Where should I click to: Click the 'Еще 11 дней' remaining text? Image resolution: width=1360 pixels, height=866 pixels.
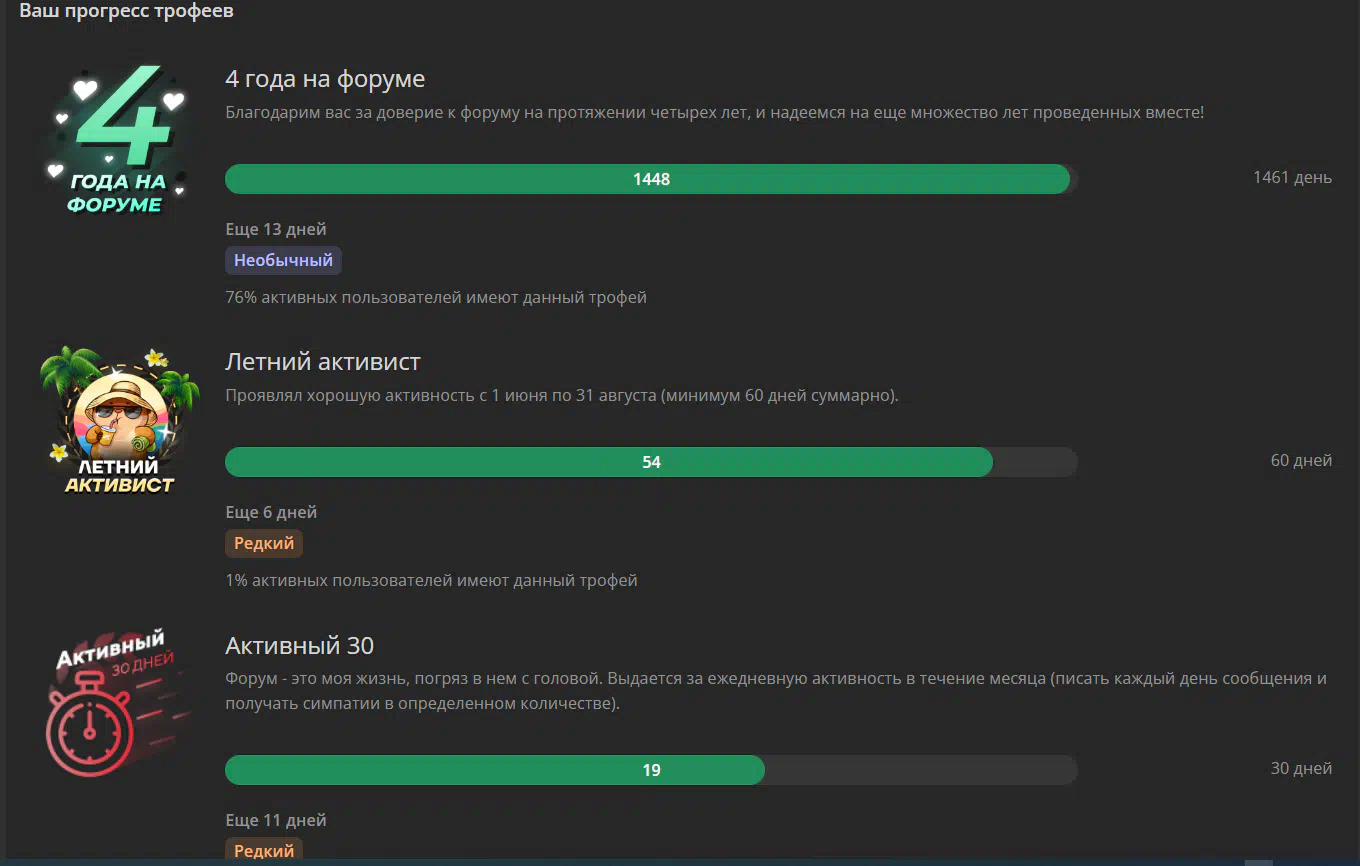click(x=276, y=820)
